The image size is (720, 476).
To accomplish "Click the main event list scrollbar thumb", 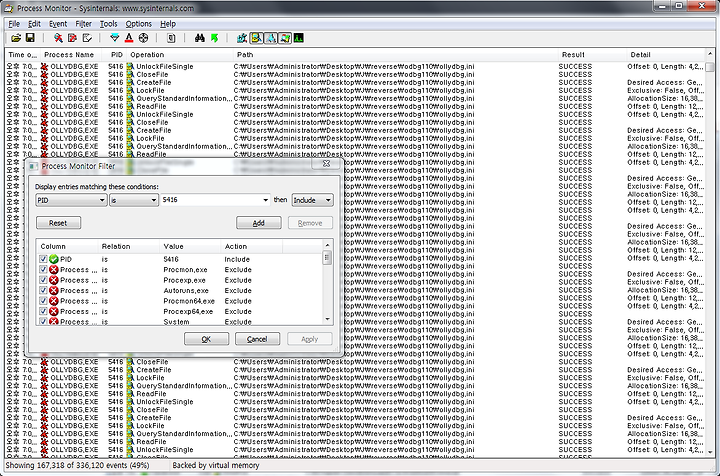I will click(710, 67).
